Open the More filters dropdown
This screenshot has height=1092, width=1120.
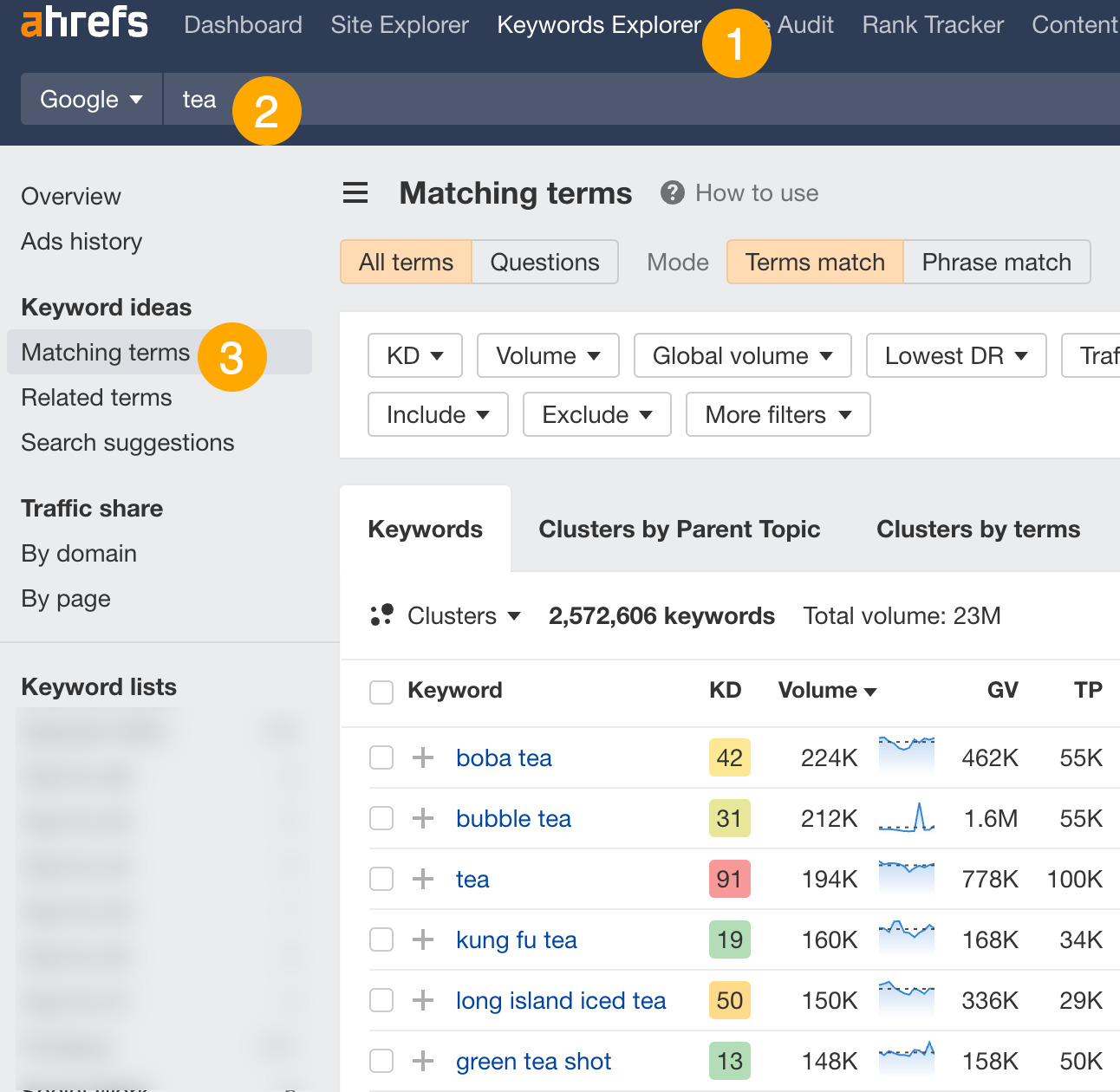777,414
